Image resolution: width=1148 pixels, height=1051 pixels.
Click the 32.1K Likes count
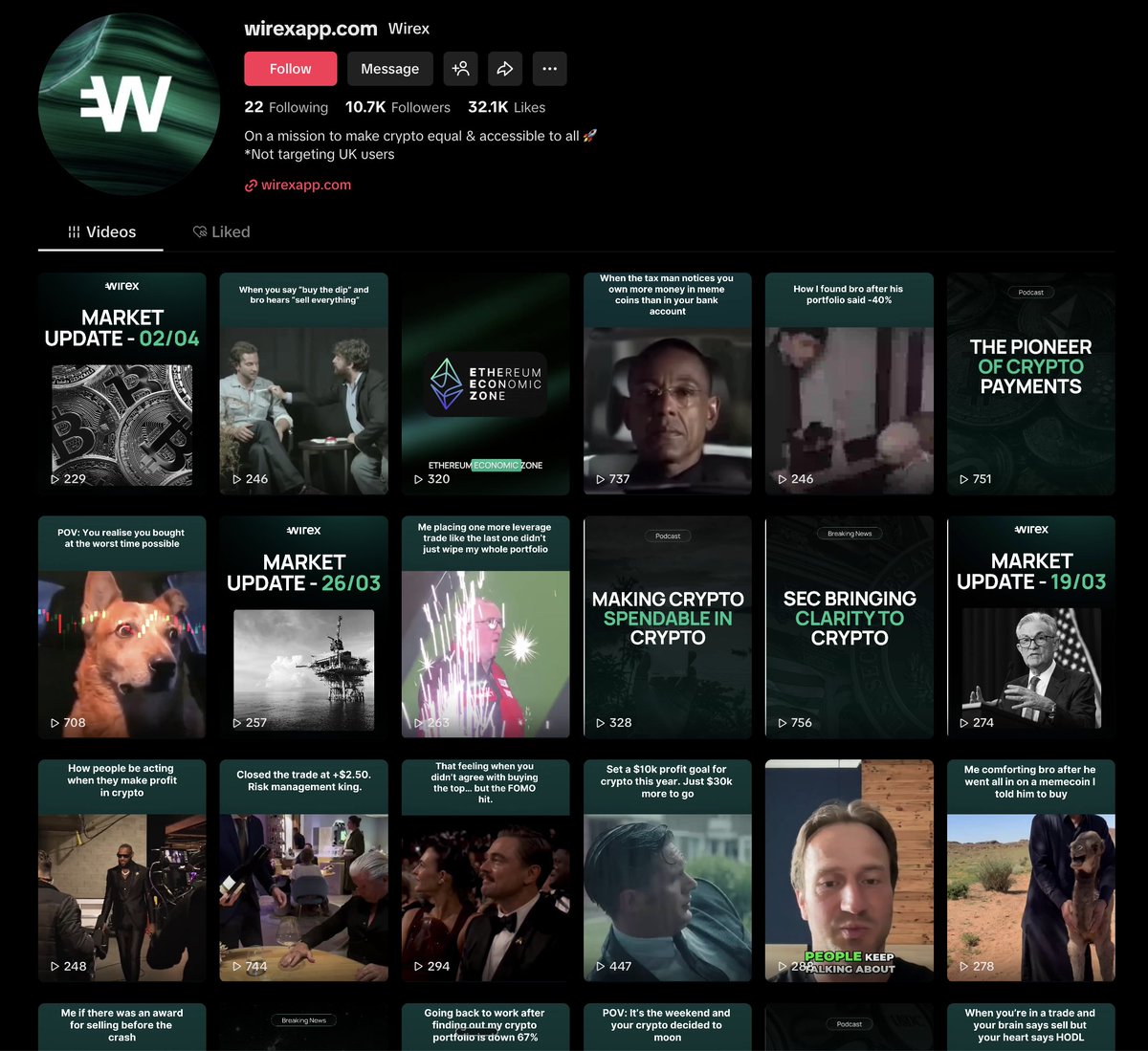(506, 107)
